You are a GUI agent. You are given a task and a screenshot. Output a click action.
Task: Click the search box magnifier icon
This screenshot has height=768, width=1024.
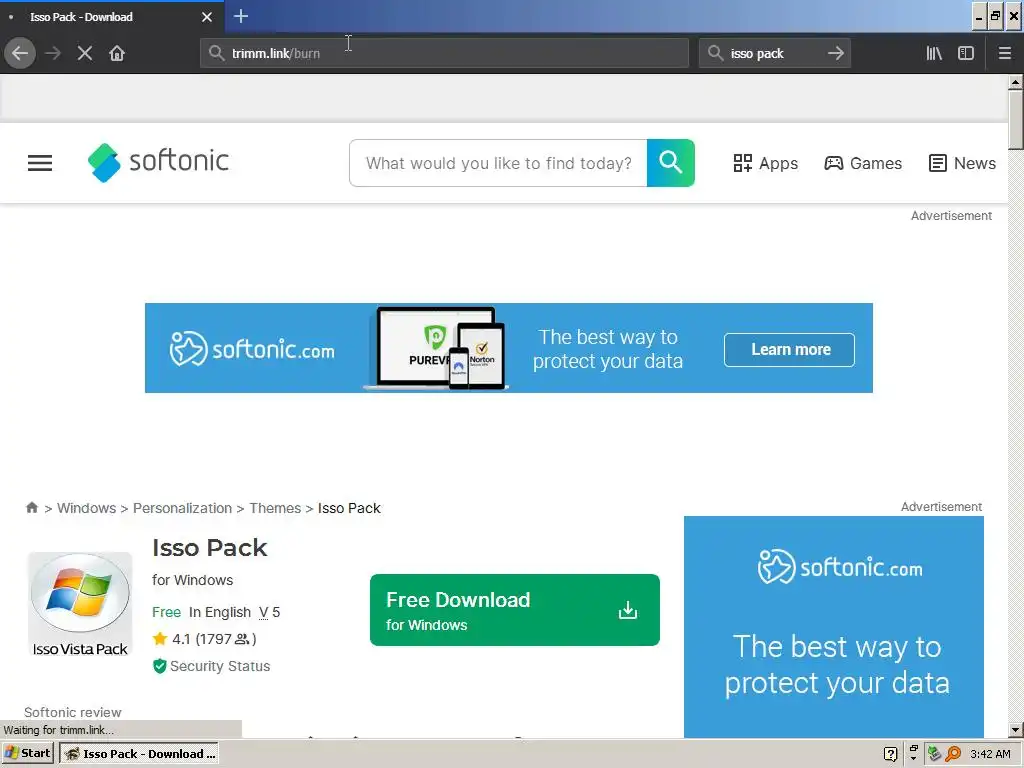716,53
